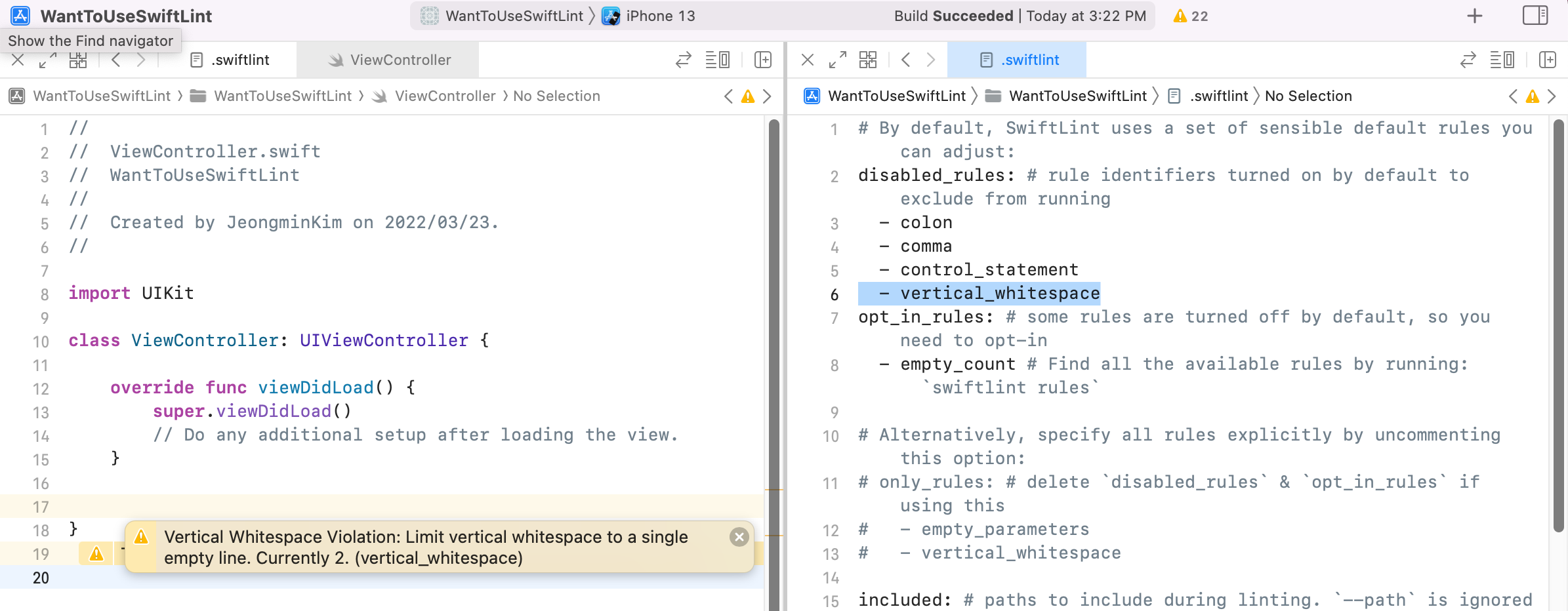Viewport: 1568px width, 611px height.
Task: Jump to previous issue in right editor
Action: (x=1513, y=96)
